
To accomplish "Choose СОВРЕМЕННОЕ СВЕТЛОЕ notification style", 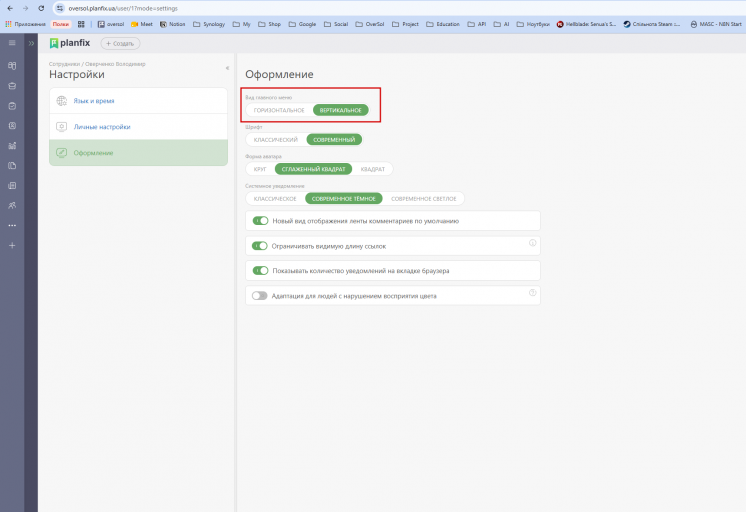I will click(423, 199).
